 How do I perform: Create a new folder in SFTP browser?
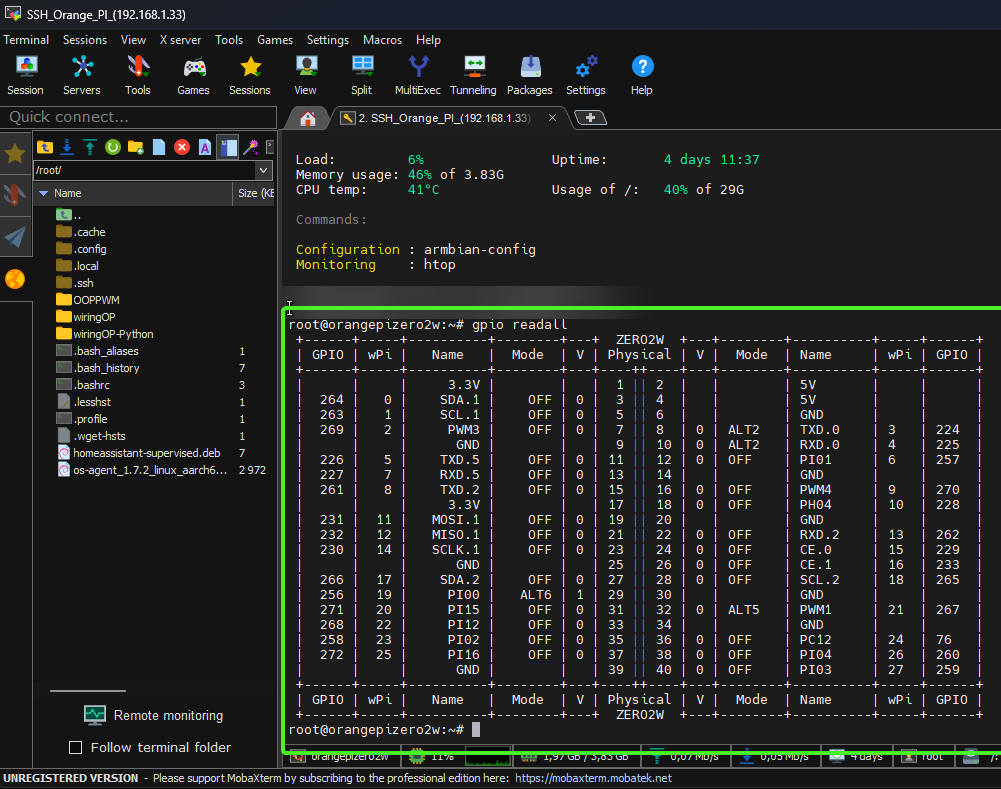tap(136, 147)
